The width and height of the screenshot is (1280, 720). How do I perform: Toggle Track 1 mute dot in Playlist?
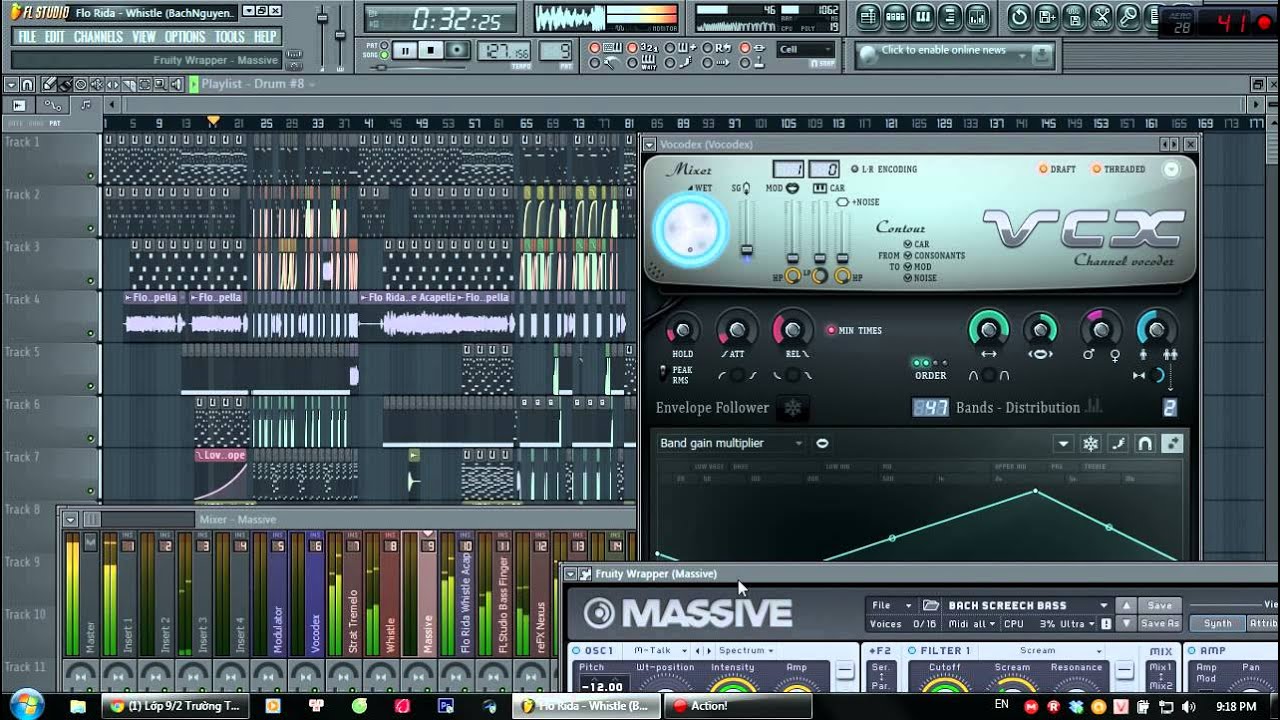91,177
